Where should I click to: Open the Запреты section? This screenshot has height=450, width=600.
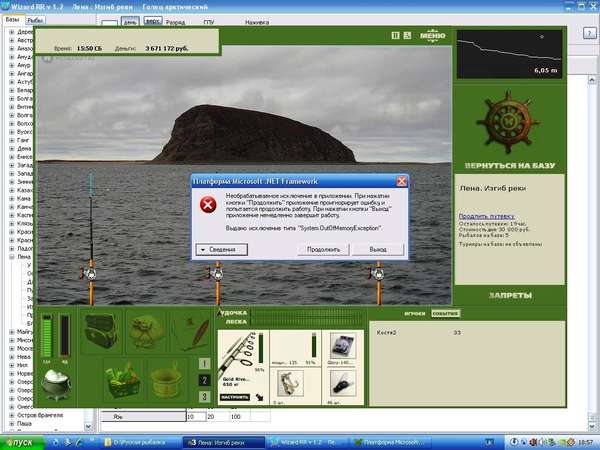coord(510,295)
